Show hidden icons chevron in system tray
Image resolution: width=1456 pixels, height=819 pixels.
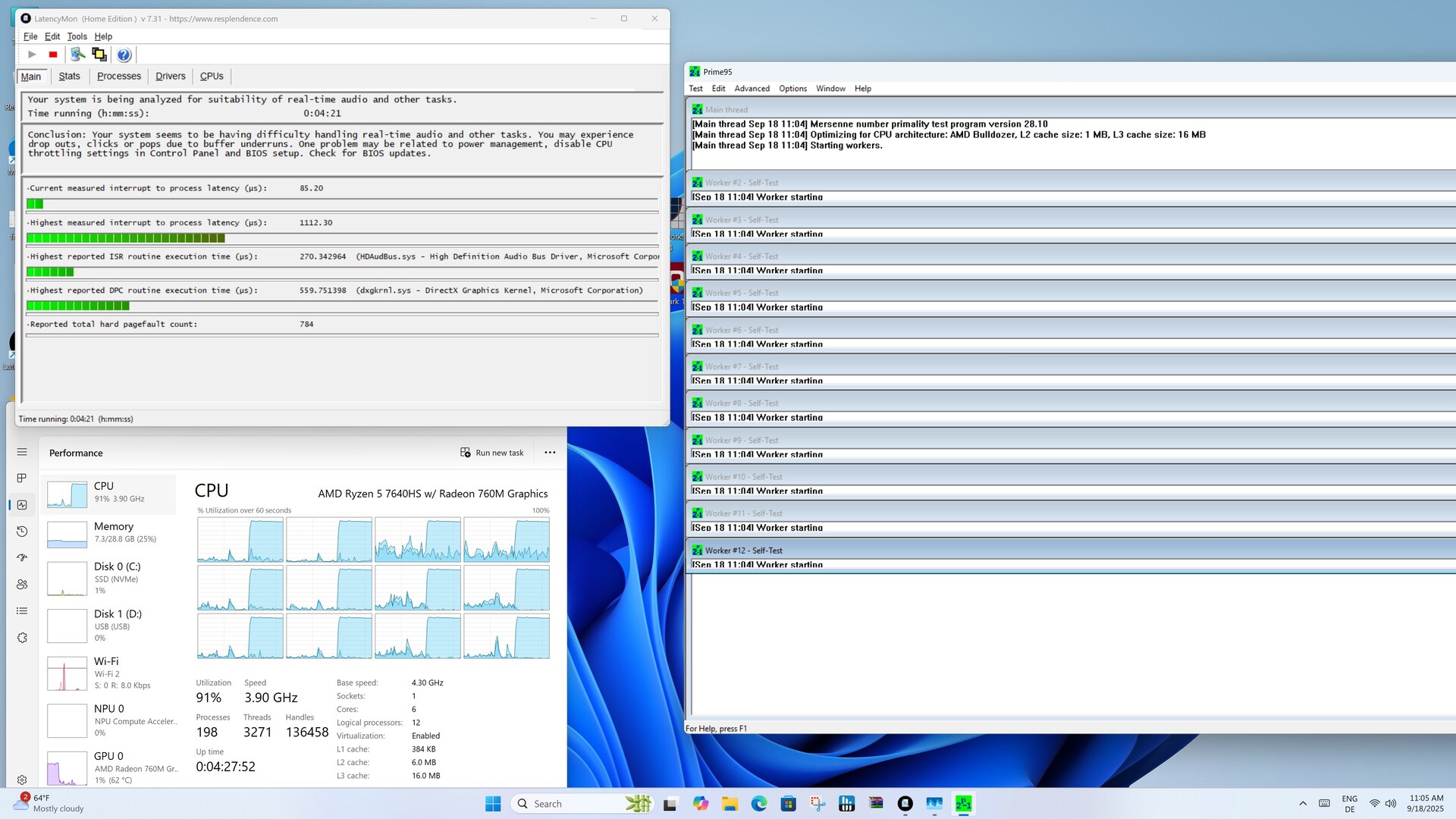[1303, 804]
